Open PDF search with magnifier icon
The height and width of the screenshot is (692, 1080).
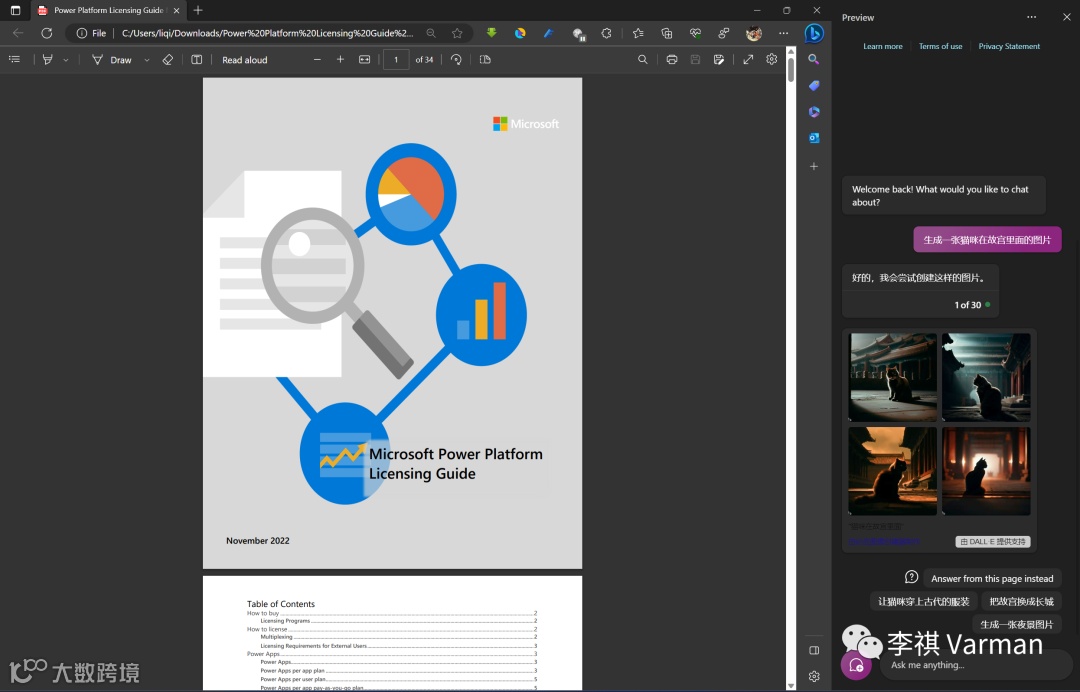pos(643,60)
